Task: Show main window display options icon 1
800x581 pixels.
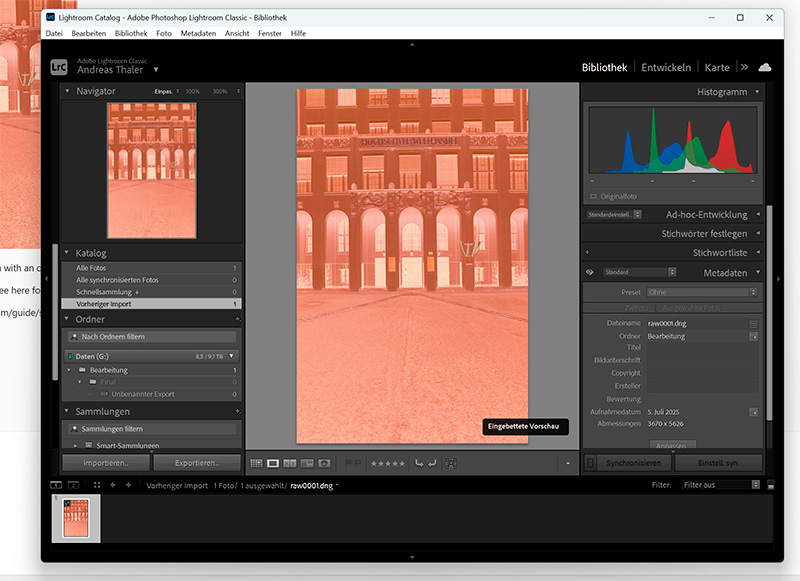Action: [56, 485]
